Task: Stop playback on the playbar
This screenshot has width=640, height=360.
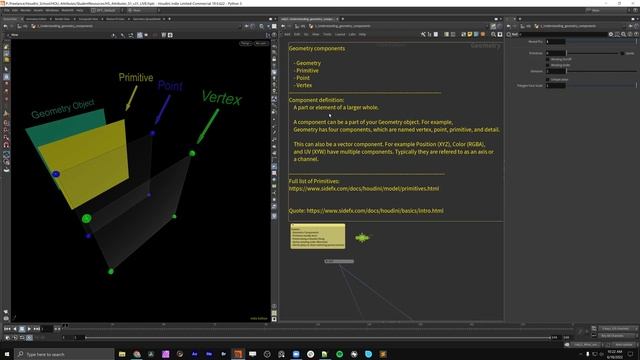Action: click(x=22, y=329)
